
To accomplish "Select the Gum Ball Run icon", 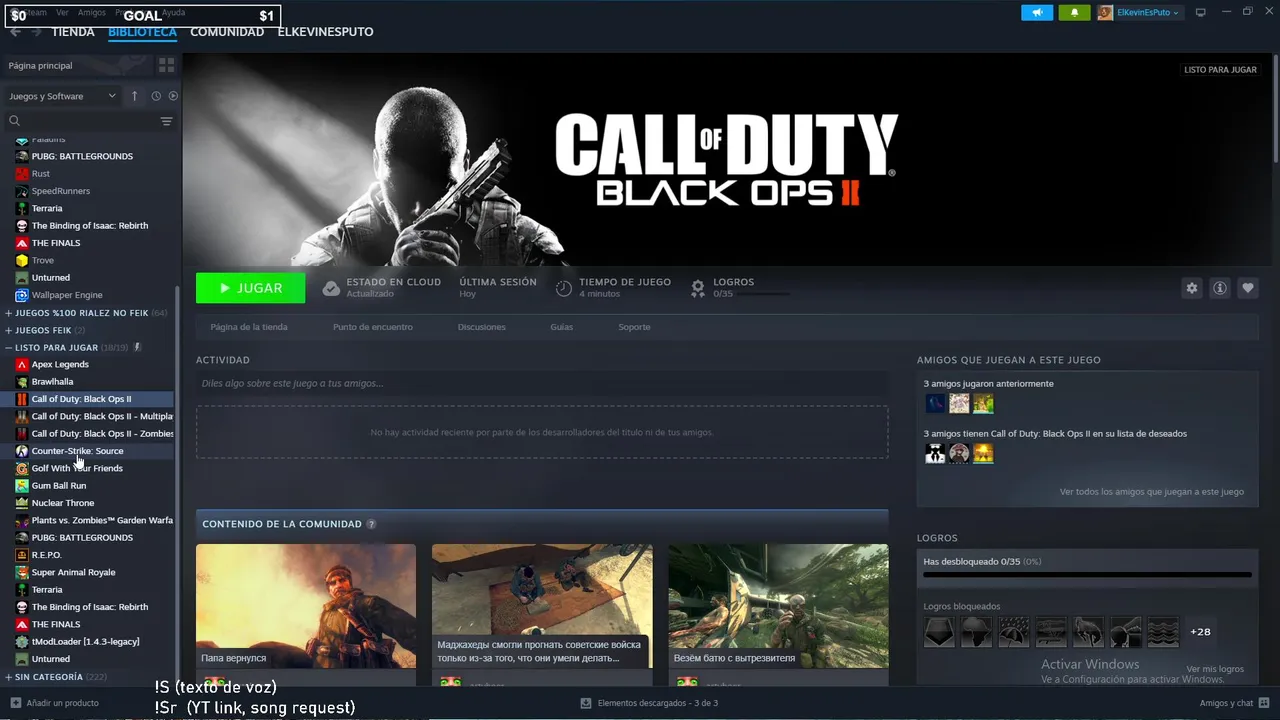I will tap(22, 486).
